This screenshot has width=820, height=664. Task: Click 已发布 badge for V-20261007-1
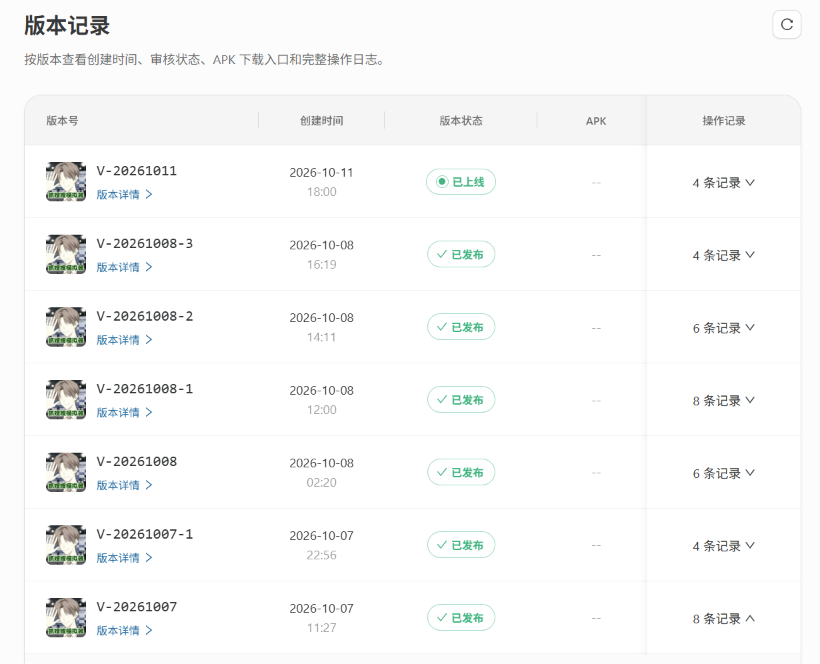[461, 545]
